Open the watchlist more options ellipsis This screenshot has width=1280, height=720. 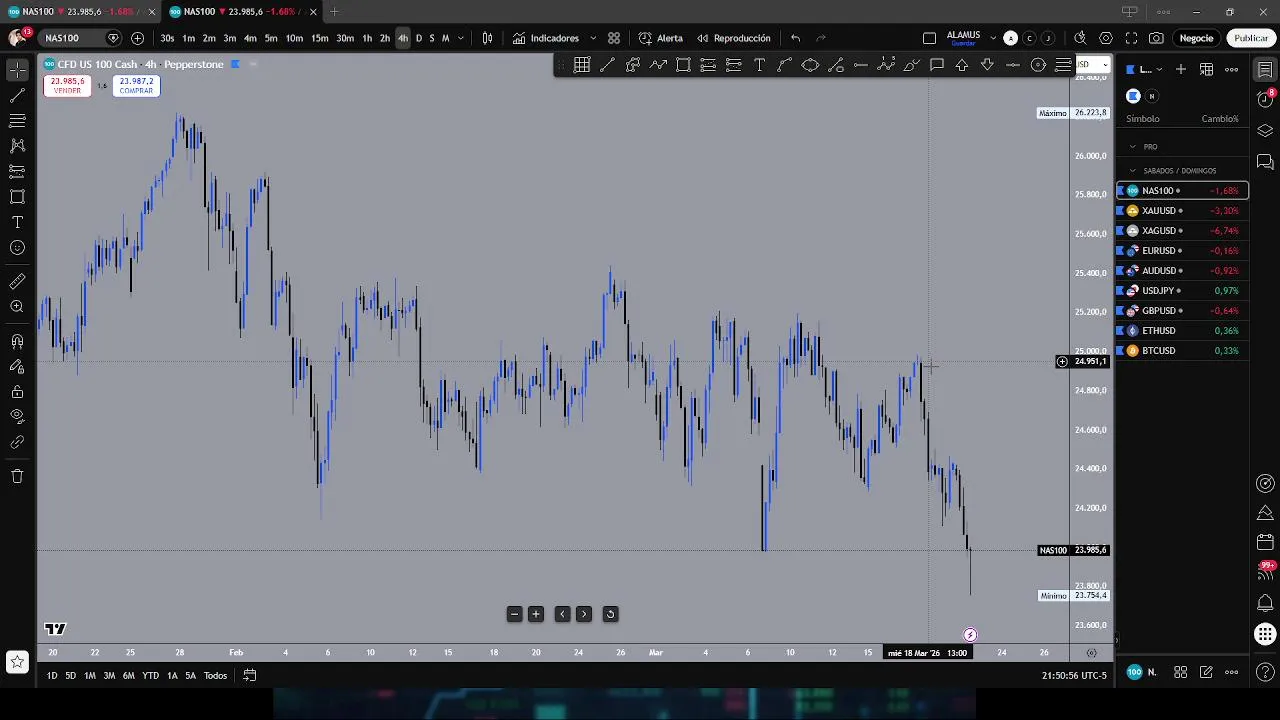point(1232,69)
